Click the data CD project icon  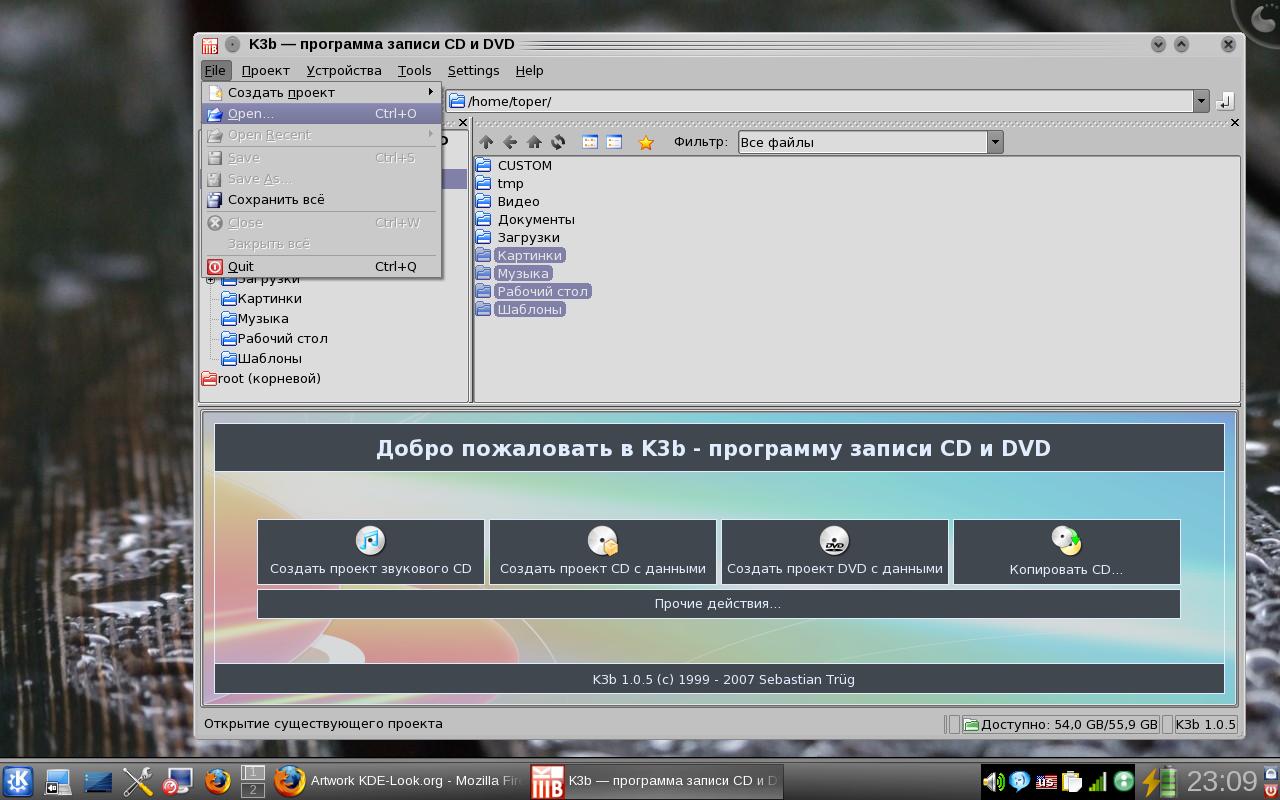[603, 540]
